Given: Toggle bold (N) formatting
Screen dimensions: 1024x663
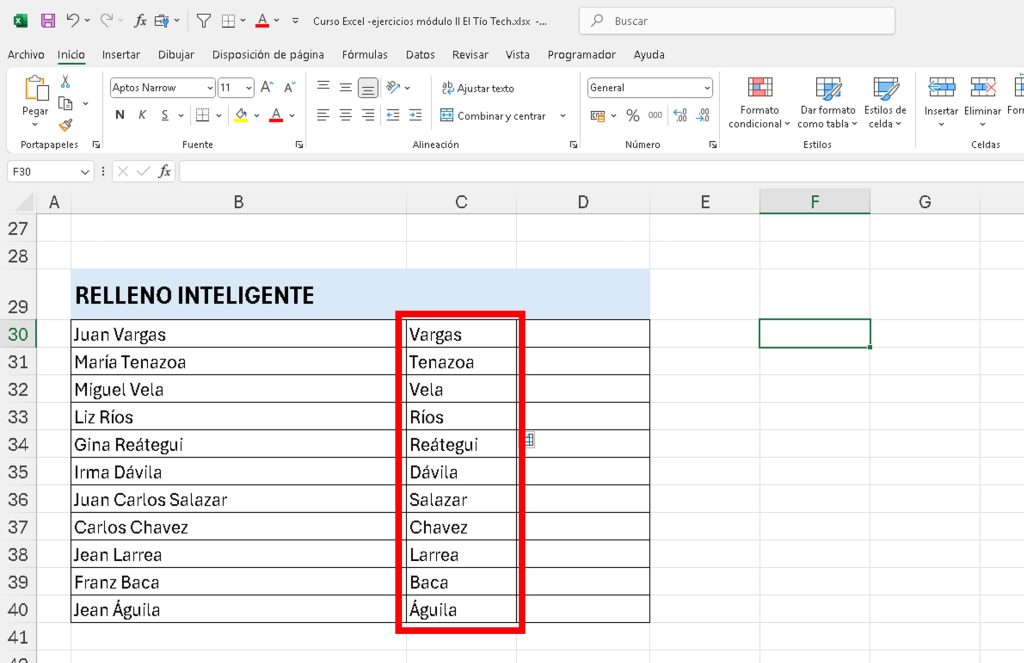Looking at the screenshot, I should (x=120, y=115).
